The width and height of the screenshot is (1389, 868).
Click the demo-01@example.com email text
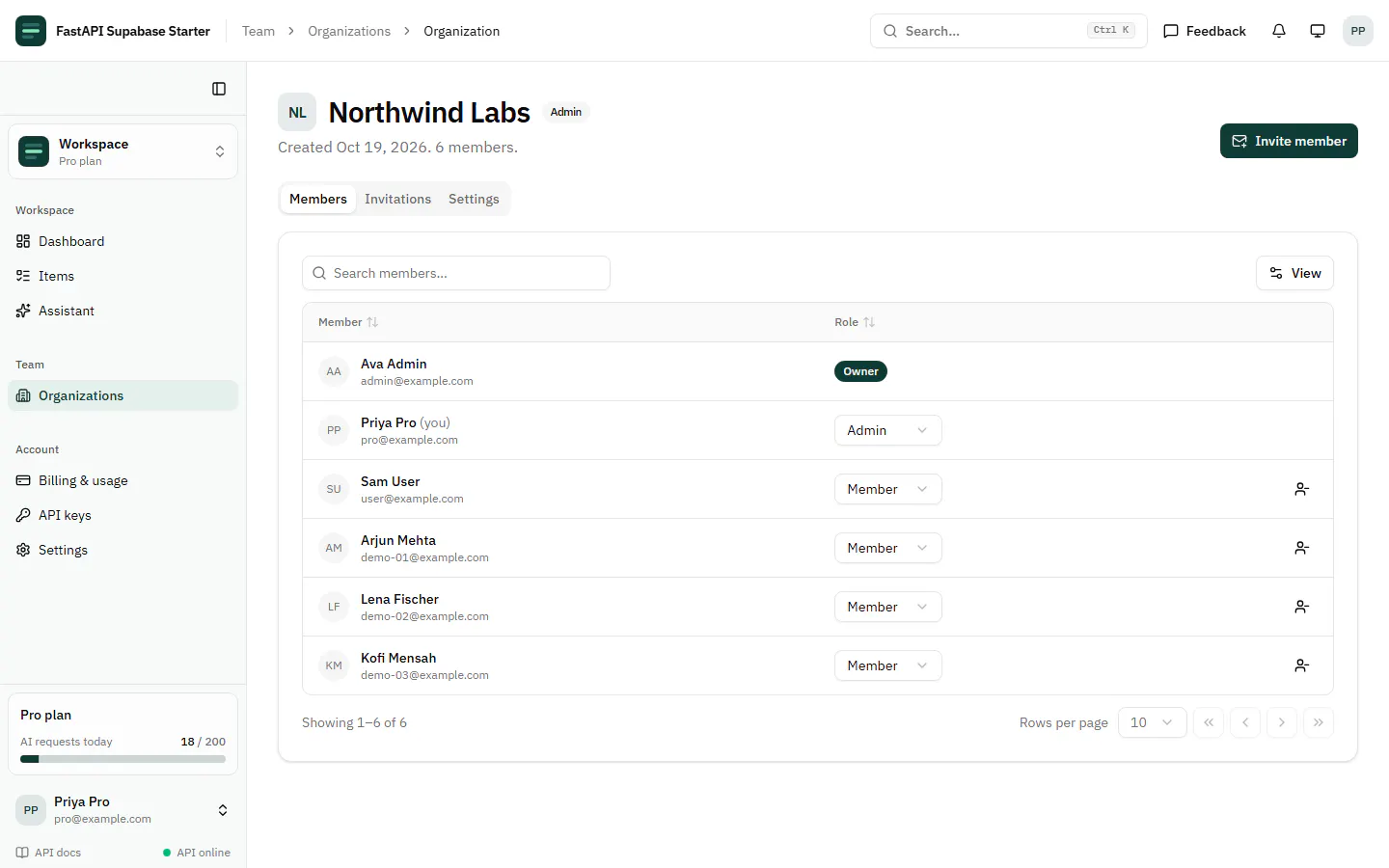click(x=424, y=557)
